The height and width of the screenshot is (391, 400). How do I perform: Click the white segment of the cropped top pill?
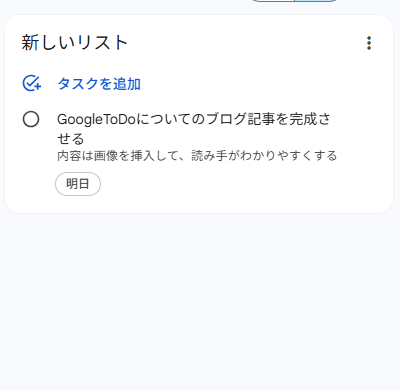pyautogui.click(x=273, y=1)
